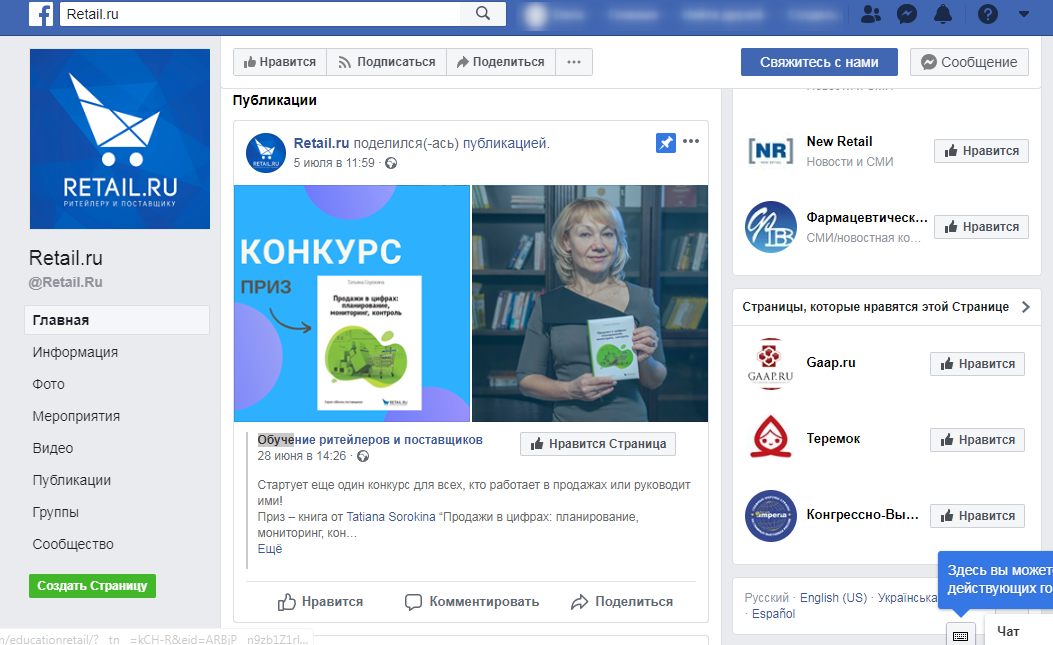1053x645 pixels.
Task: Open the Фармацевтическ... page link
Action: 867,218
